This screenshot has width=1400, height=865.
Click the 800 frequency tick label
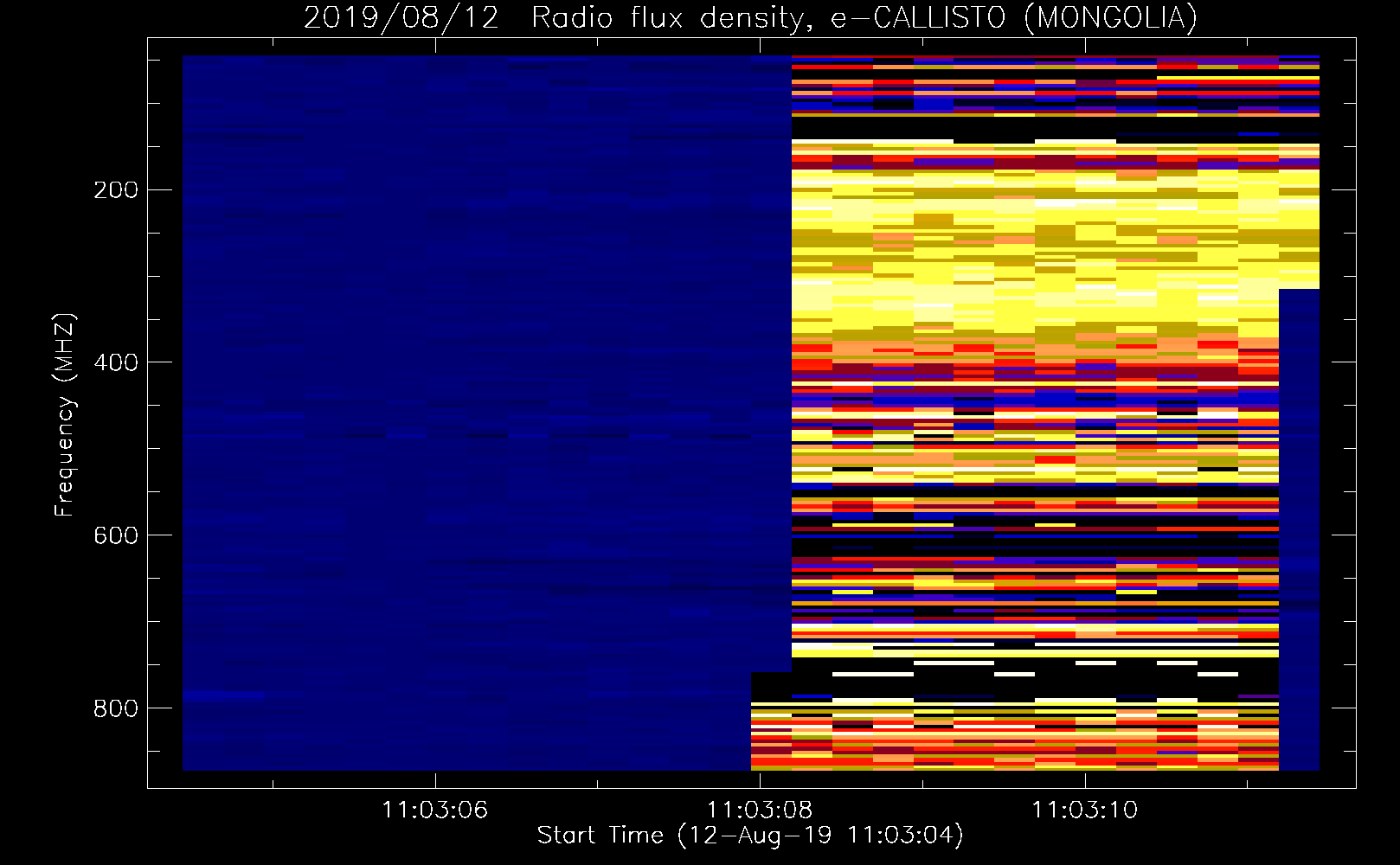[116, 708]
